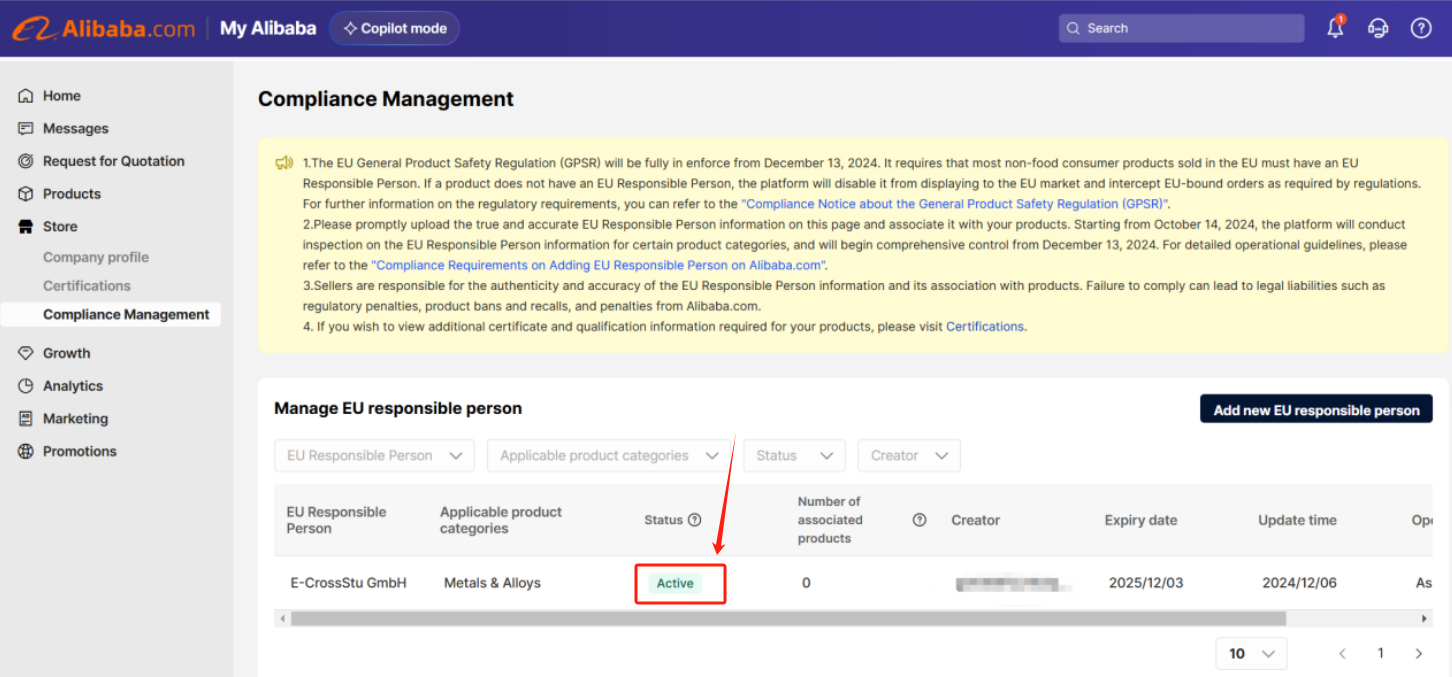This screenshot has width=1452, height=677.
Task: Click the table horizontal scrollbar
Action: (x=788, y=619)
